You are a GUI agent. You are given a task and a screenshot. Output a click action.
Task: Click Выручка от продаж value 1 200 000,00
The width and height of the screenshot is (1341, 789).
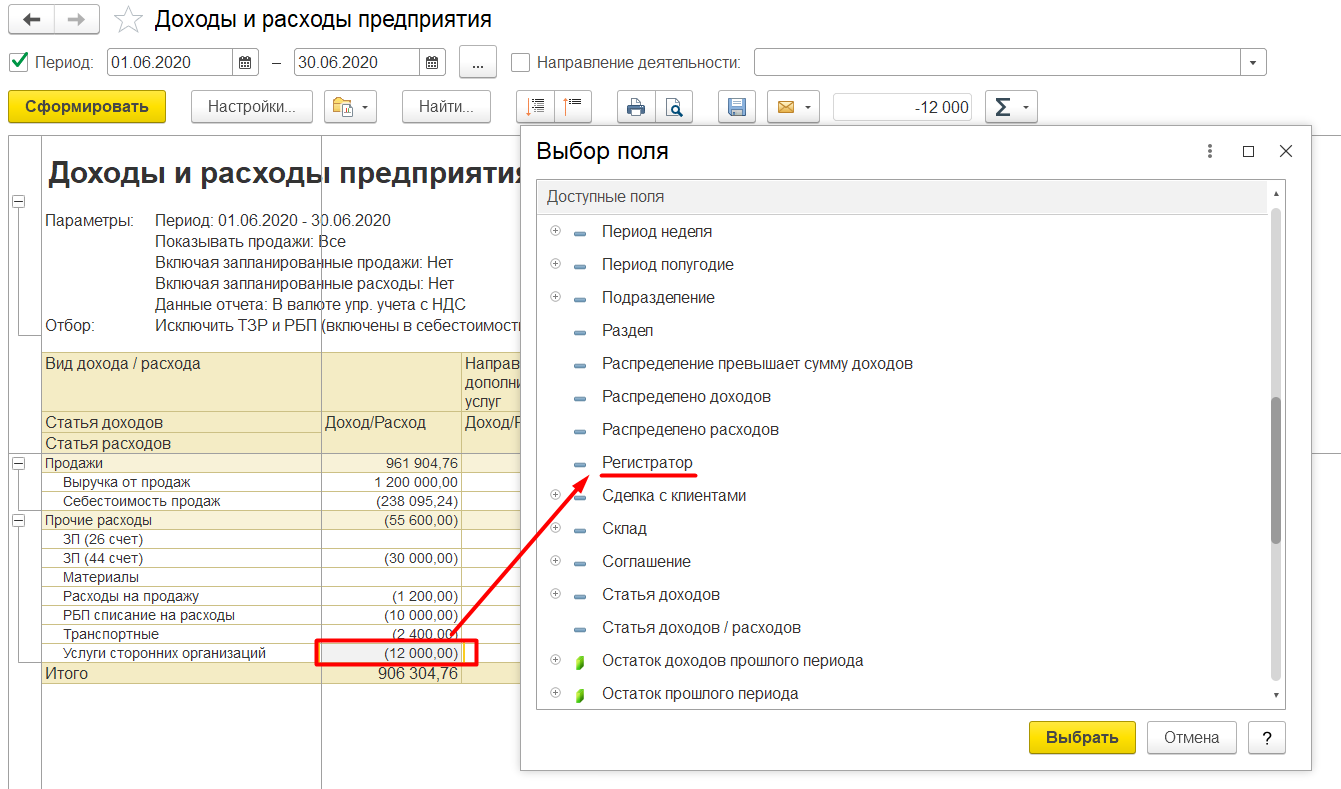pos(390,482)
